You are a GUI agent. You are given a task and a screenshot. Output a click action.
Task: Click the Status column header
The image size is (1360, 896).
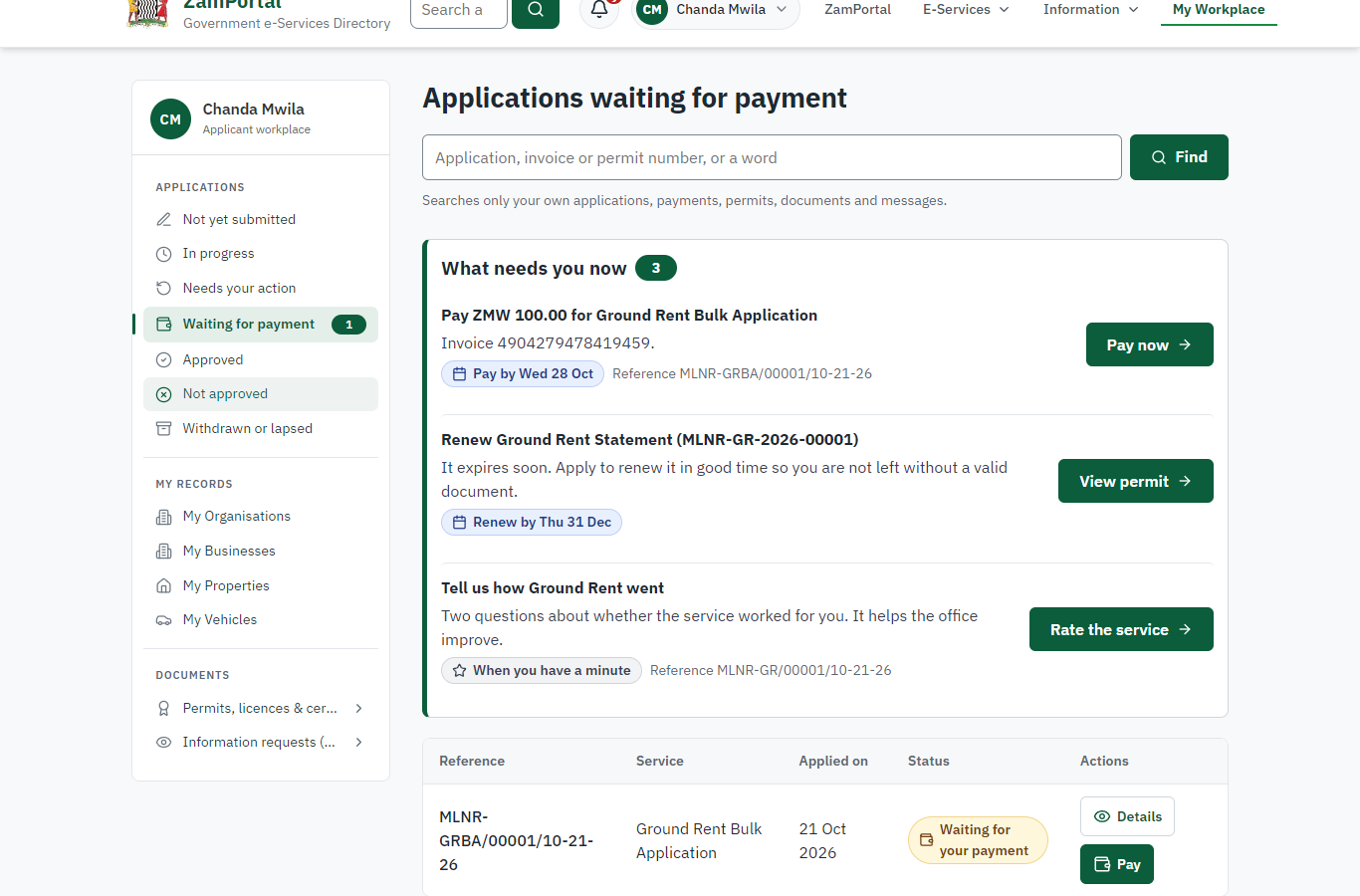point(929,761)
